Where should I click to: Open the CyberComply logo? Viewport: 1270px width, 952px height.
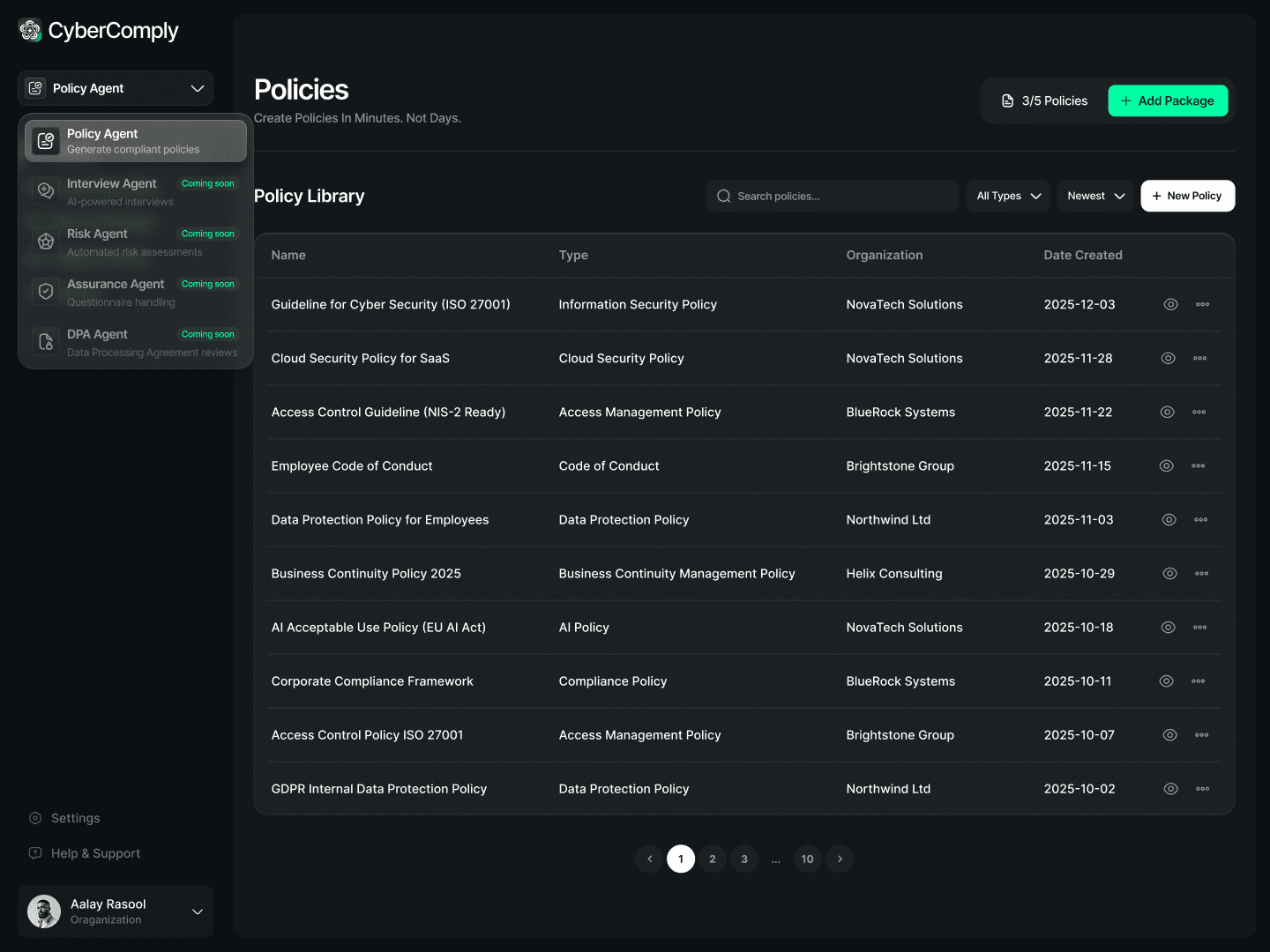pos(97,30)
